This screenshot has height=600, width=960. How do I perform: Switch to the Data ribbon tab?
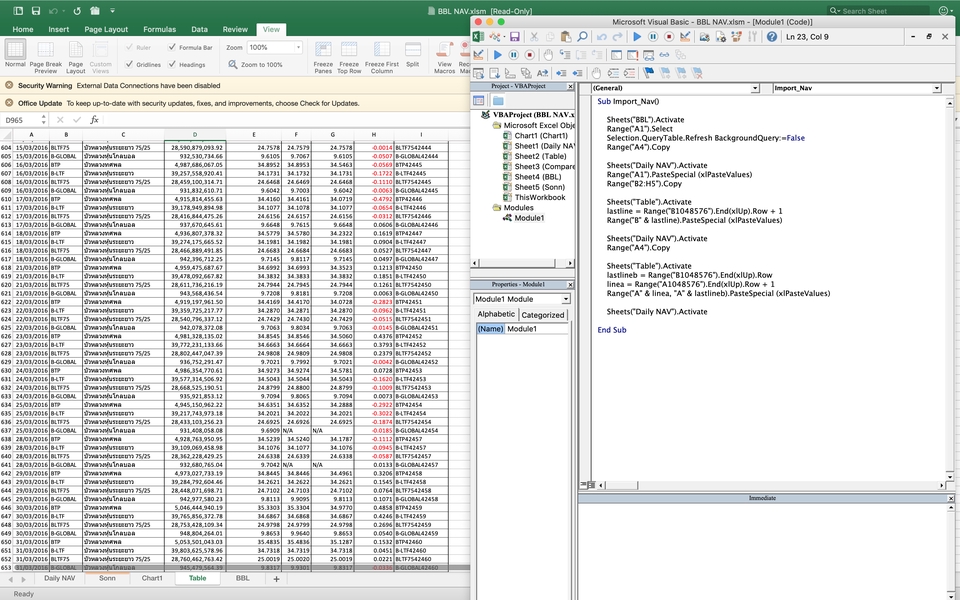tap(200, 29)
